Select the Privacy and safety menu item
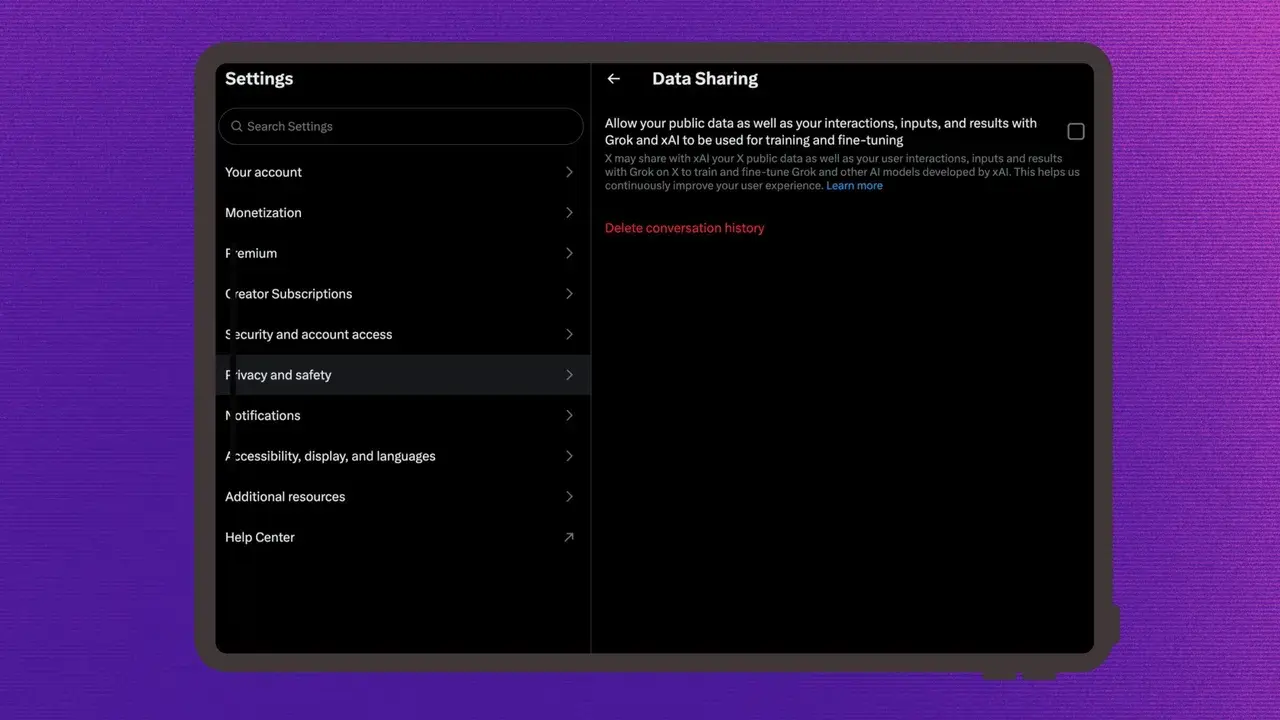Viewport: 1280px width, 720px height. [x=279, y=375]
